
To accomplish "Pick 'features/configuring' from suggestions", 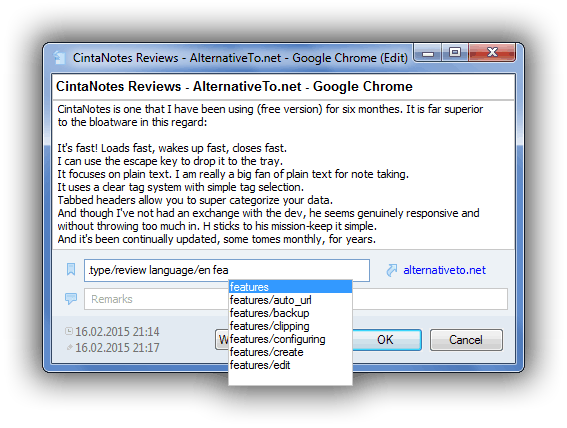I will tap(290, 339).
